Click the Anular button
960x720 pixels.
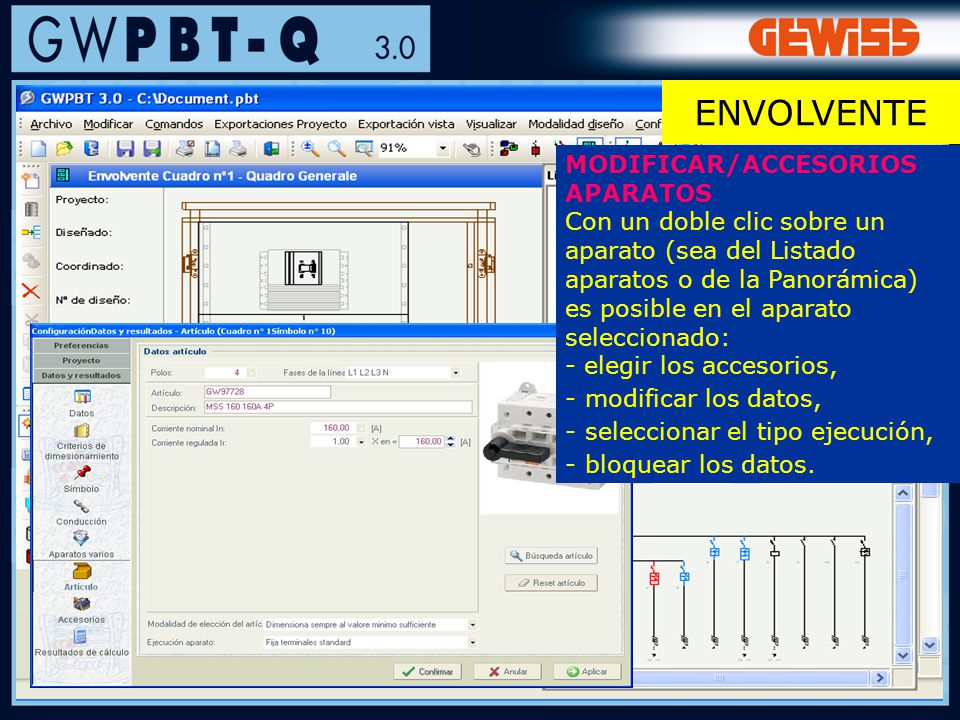(x=508, y=672)
